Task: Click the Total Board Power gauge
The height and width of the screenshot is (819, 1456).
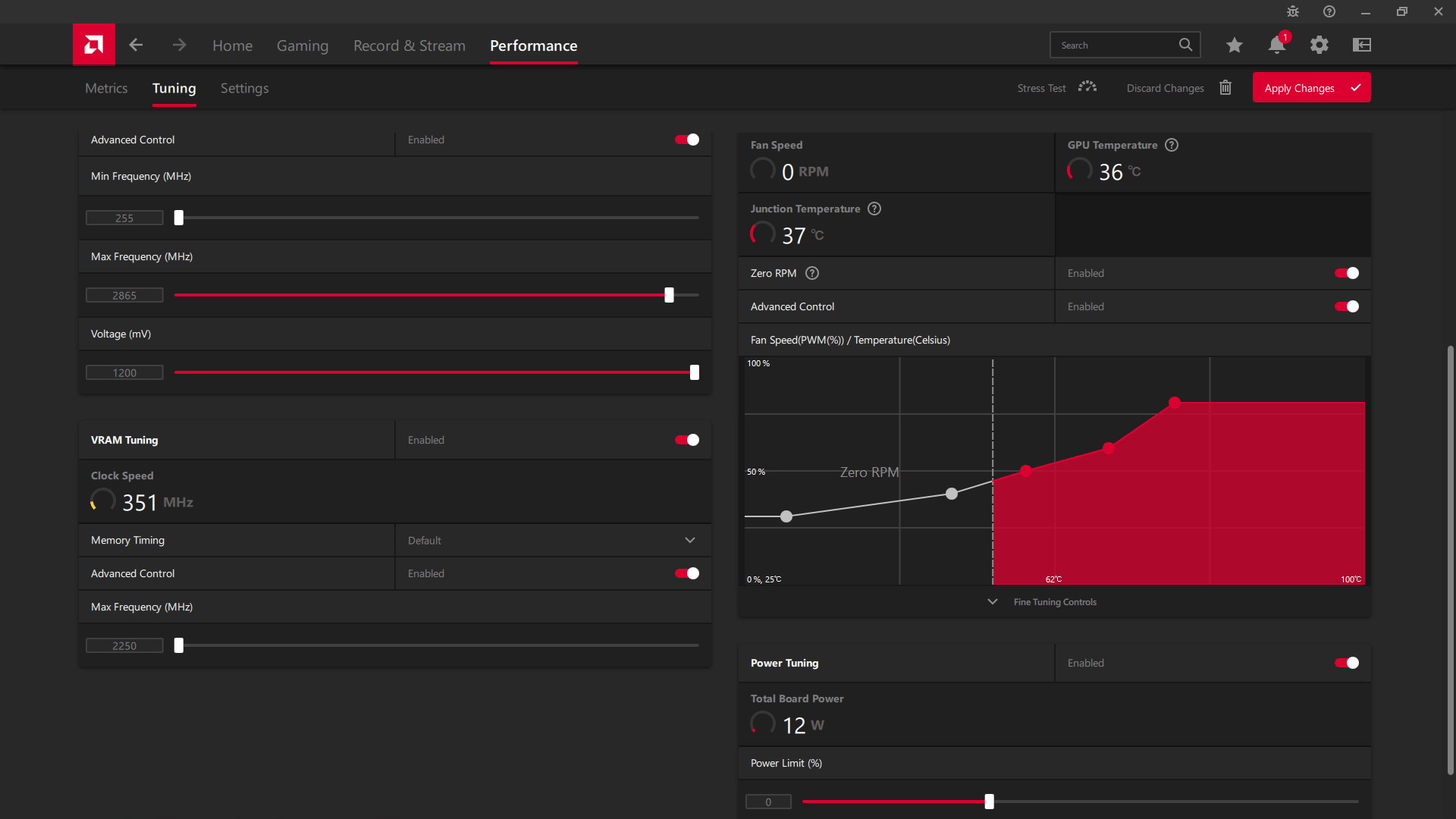Action: coord(762,723)
